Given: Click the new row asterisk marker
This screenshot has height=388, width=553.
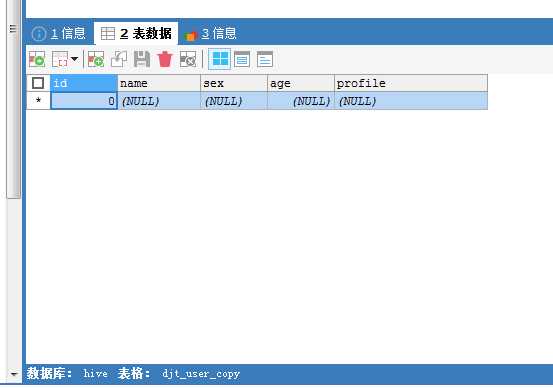Looking at the screenshot, I should point(38,101).
